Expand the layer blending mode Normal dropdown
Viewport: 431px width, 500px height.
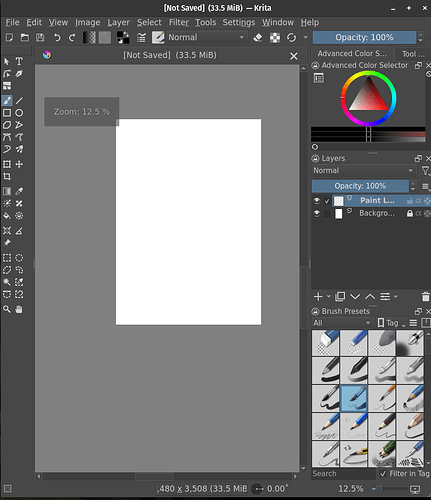point(363,171)
